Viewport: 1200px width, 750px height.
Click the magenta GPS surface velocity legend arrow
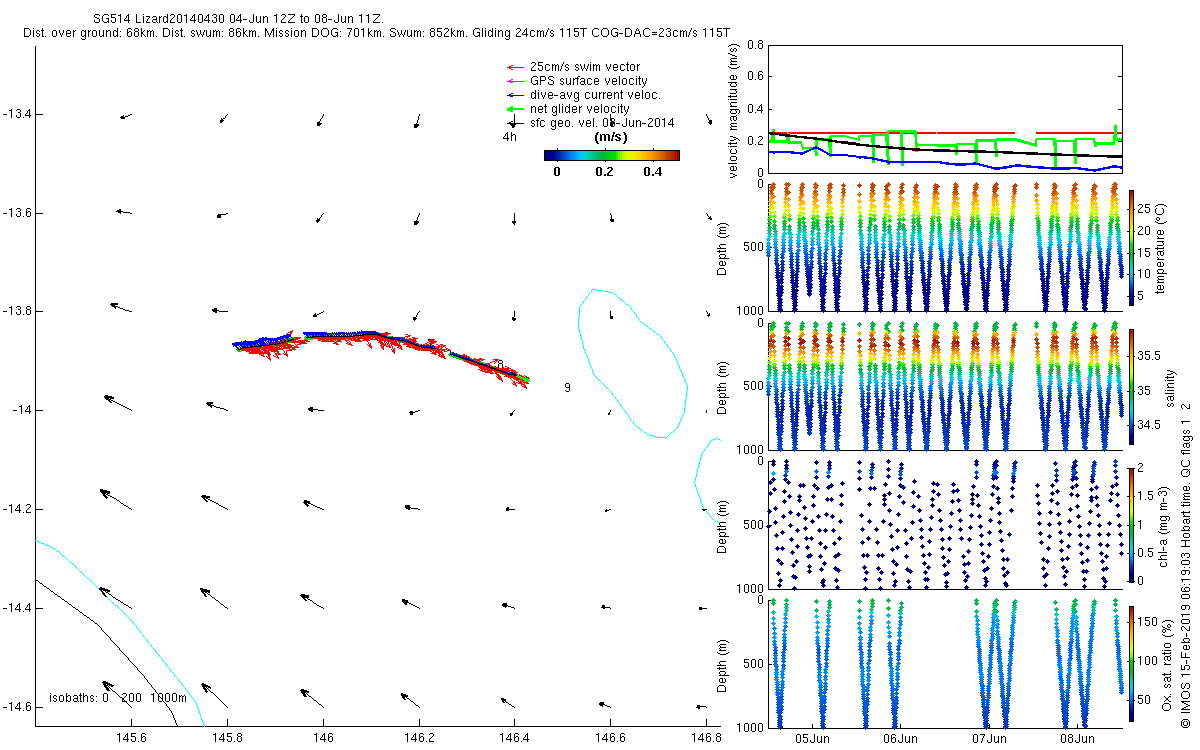pos(515,81)
